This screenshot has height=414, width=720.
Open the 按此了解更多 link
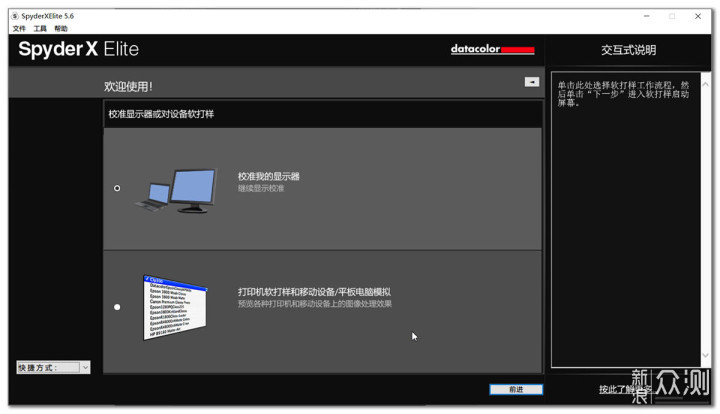[x=625, y=389]
